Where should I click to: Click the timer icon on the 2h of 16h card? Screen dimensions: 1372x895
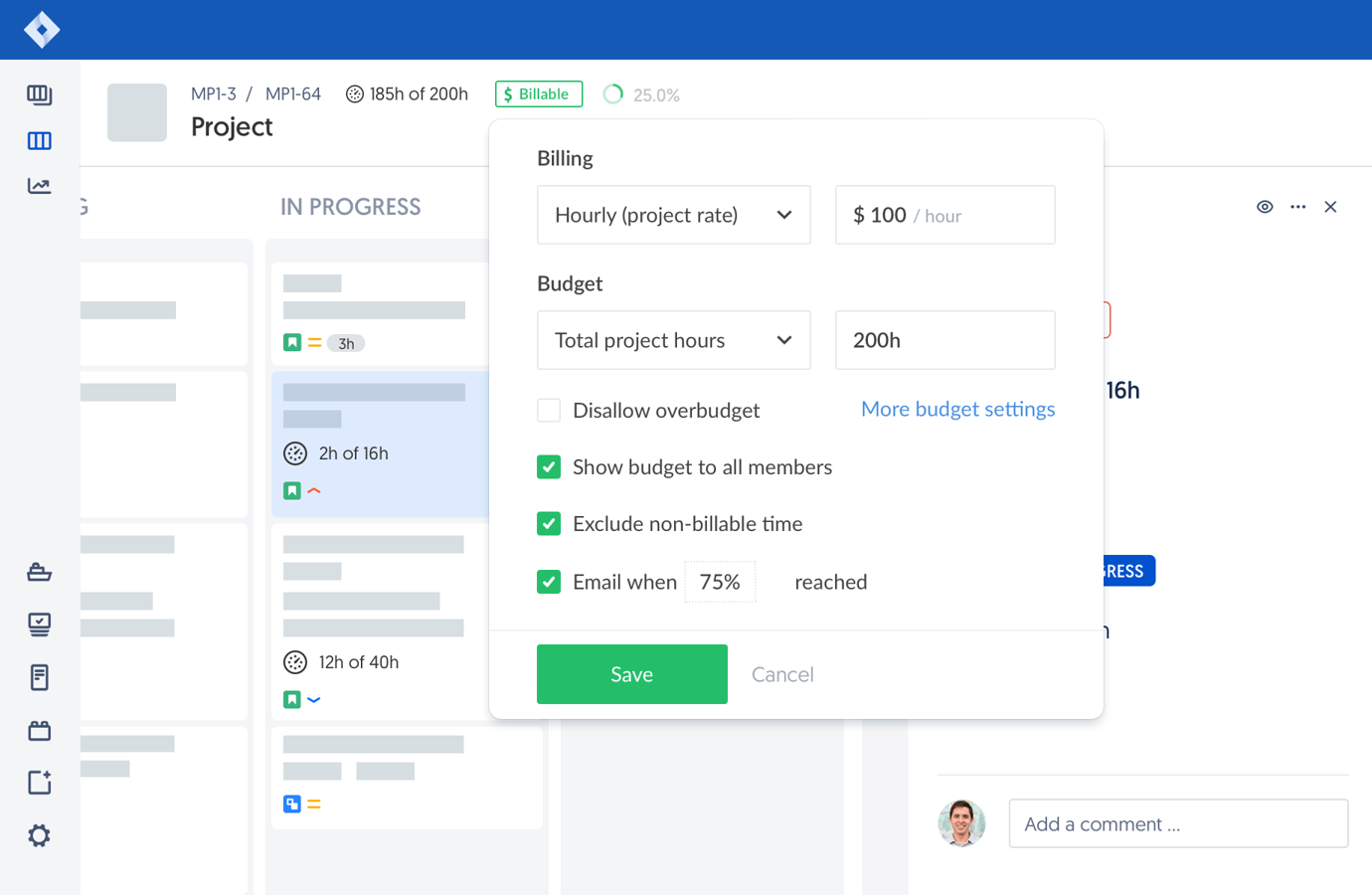click(x=295, y=453)
